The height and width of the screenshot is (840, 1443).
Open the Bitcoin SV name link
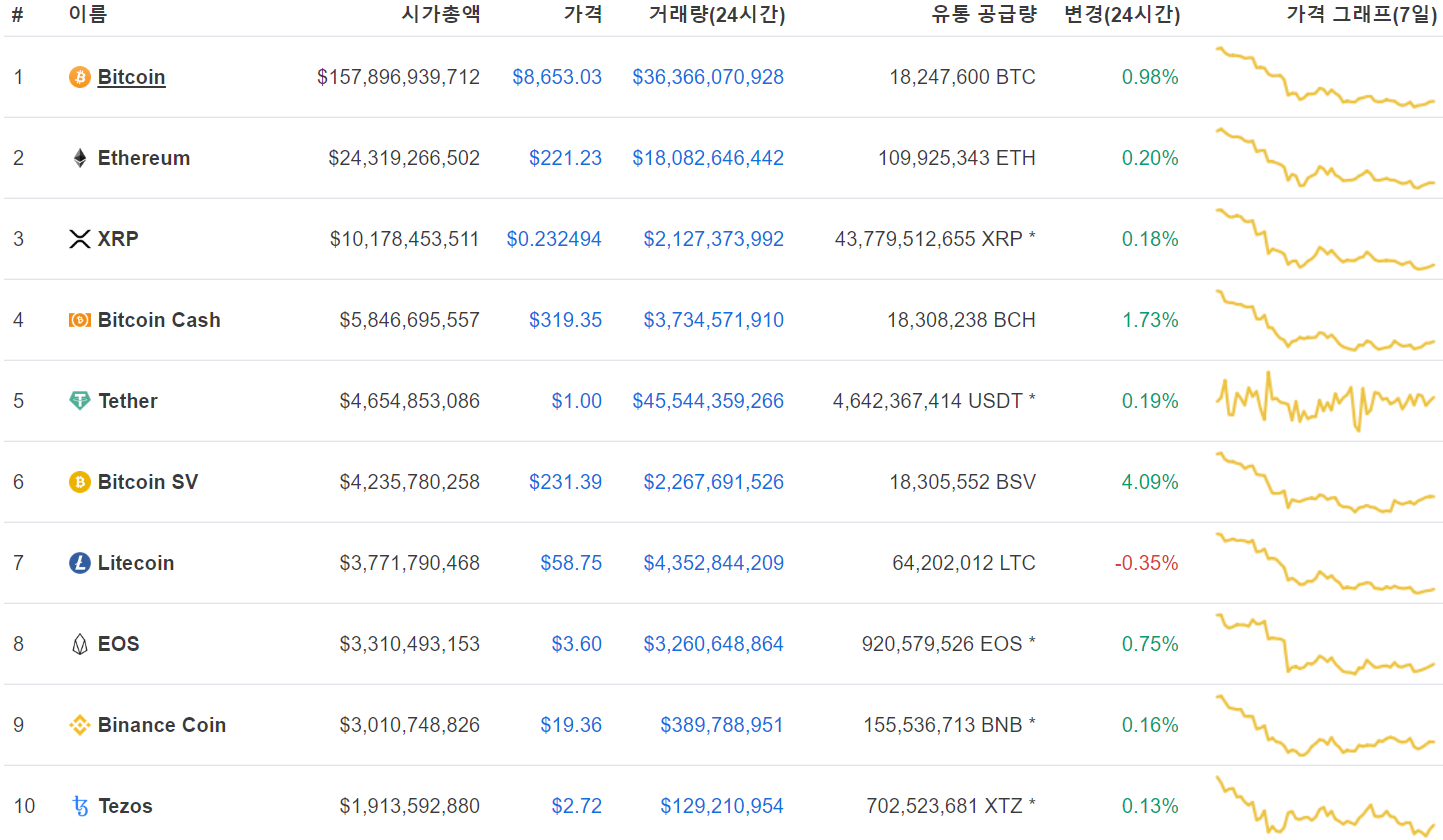pos(148,482)
